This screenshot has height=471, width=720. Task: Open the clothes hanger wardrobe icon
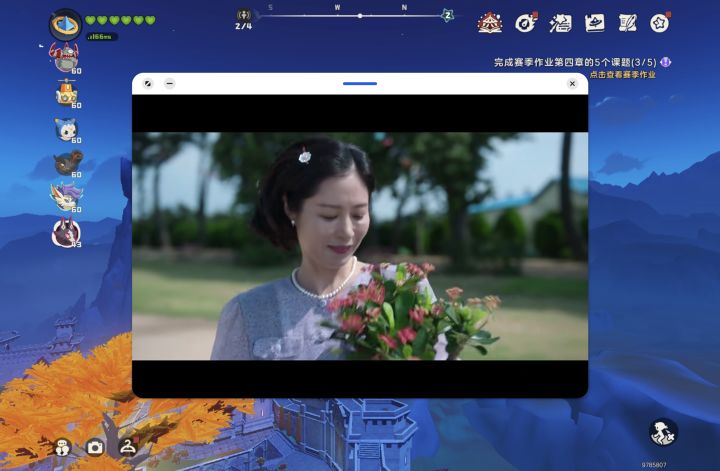[128, 446]
